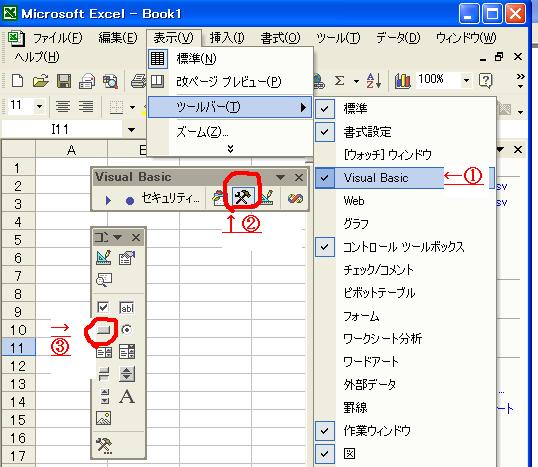Screen dimensions: 538x467
Task: Open a file with the folder icon
Action: click(x=40, y=81)
